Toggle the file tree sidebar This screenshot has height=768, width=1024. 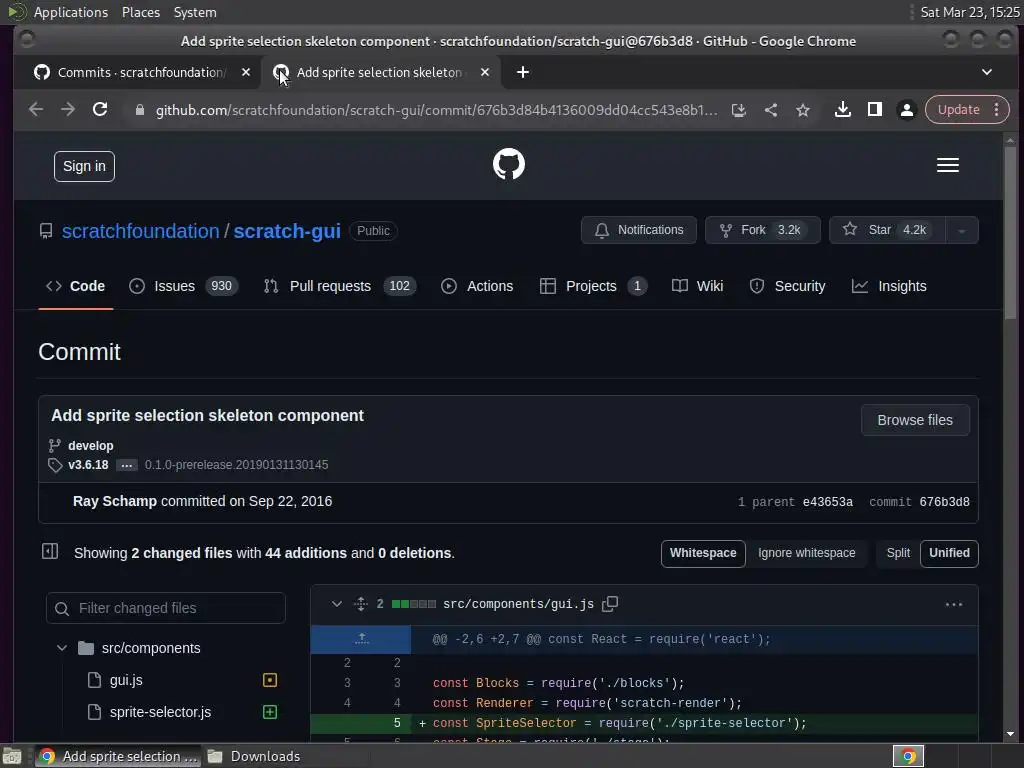[x=50, y=552]
